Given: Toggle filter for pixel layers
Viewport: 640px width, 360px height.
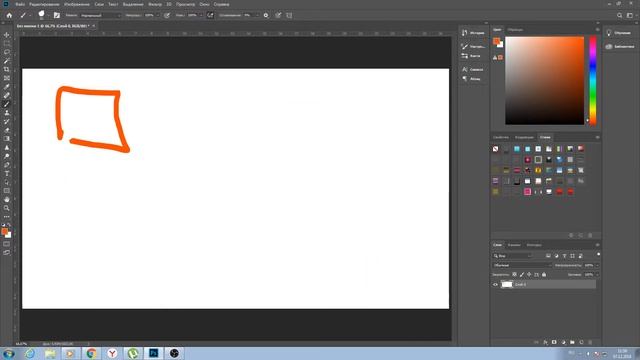Looking at the screenshot, I should coord(548,256).
